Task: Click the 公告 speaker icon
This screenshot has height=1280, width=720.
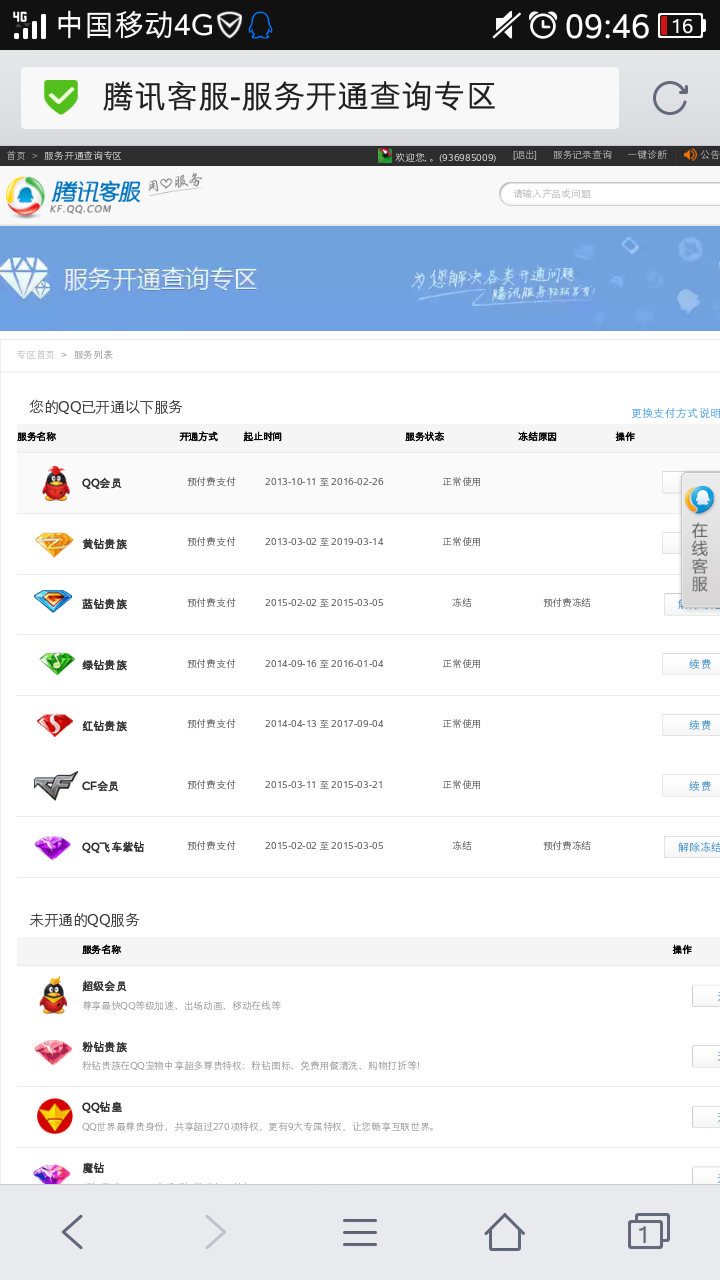Action: [690, 155]
